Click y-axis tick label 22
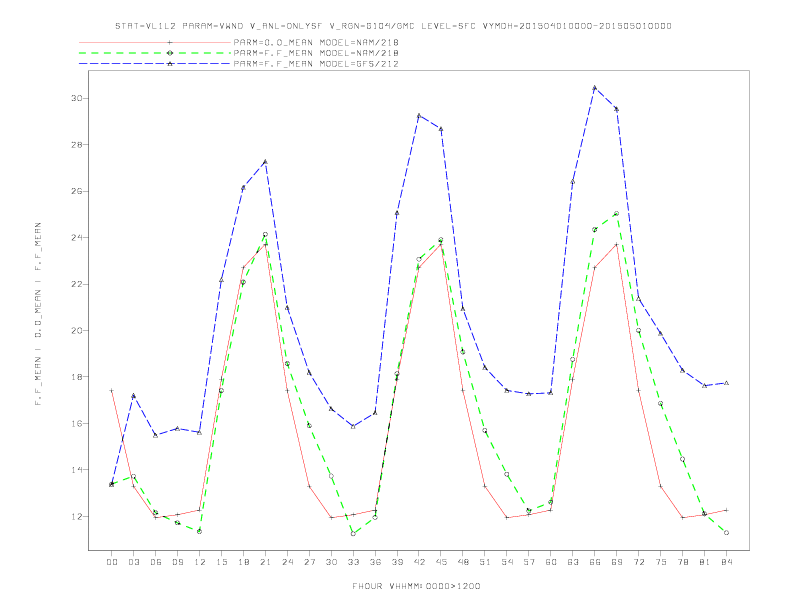This screenshot has height=612, width=792. pos(76,284)
